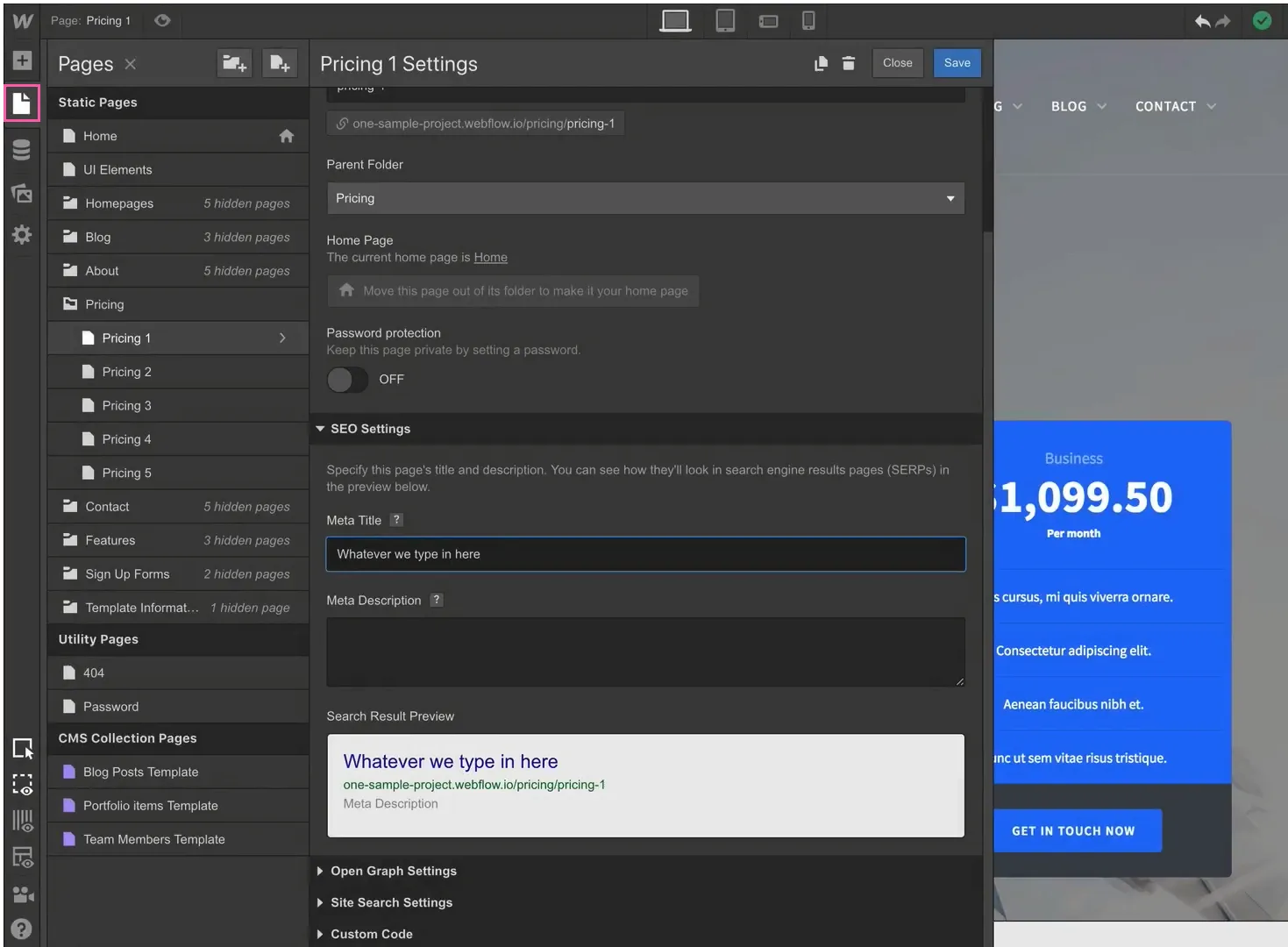Click the create new page icon
Viewport: 1288px width, 947px height.
pyautogui.click(x=280, y=63)
